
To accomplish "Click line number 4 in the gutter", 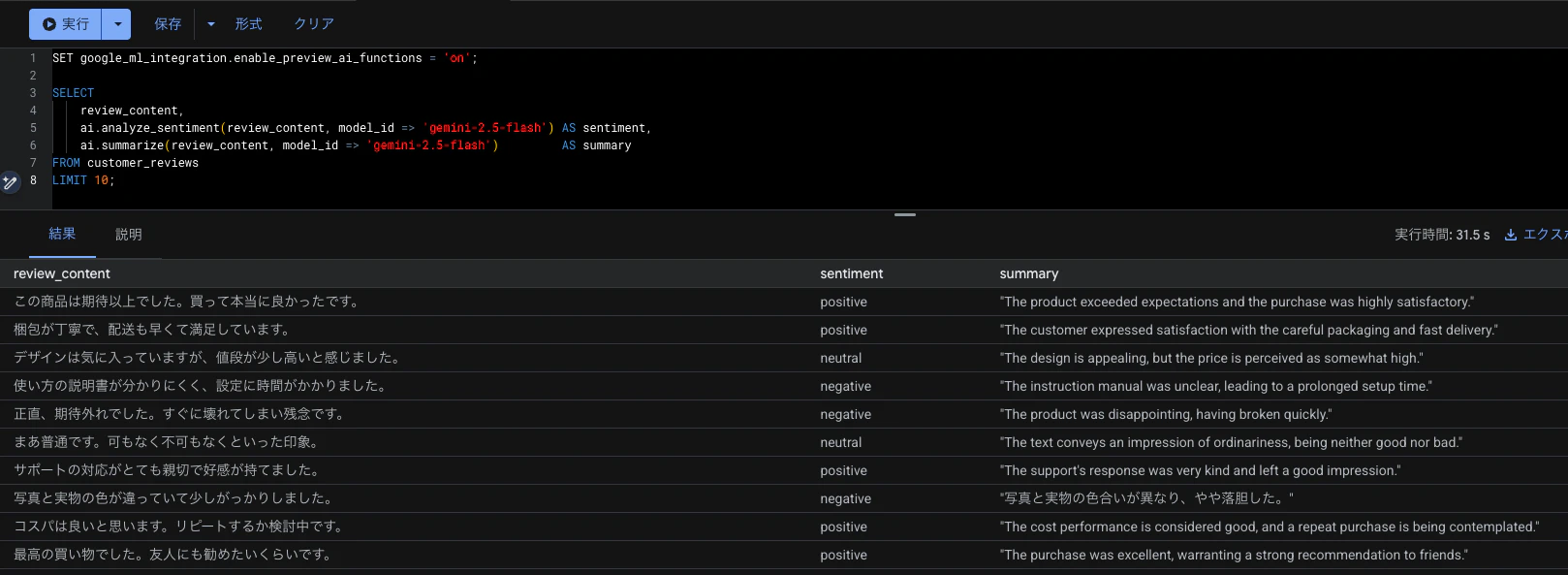I will [33, 111].
